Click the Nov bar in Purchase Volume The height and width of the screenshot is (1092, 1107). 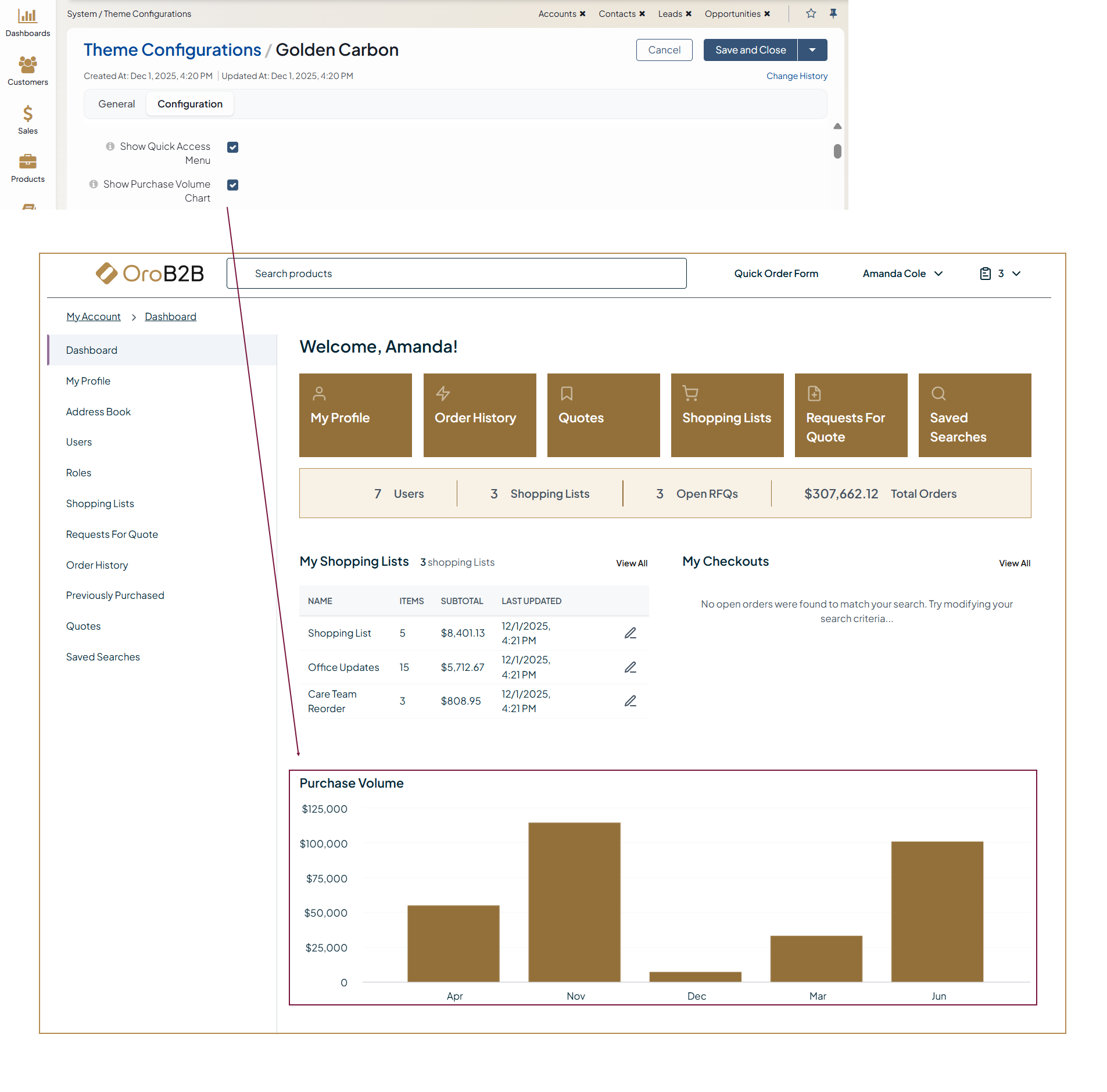(x=574, y=901)
